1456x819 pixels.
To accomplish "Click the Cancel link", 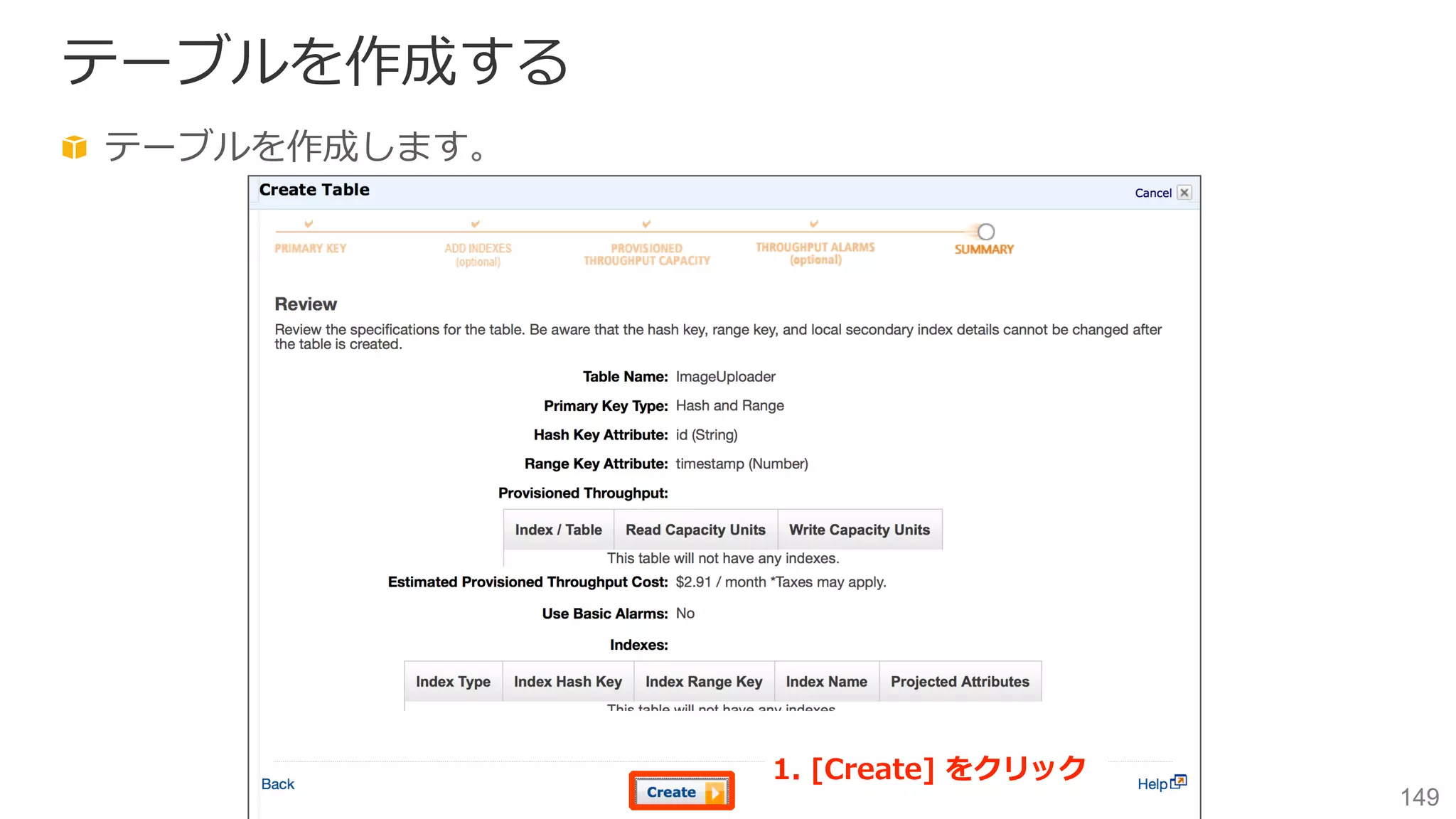I will click(x=1152, y=193).
